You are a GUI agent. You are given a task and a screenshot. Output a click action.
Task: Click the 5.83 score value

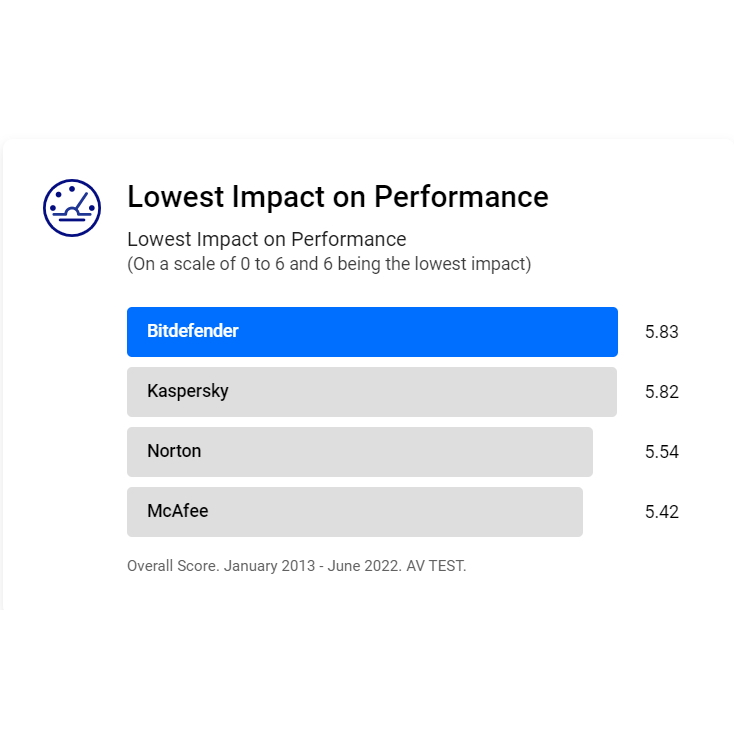click(x=662, y=332)
